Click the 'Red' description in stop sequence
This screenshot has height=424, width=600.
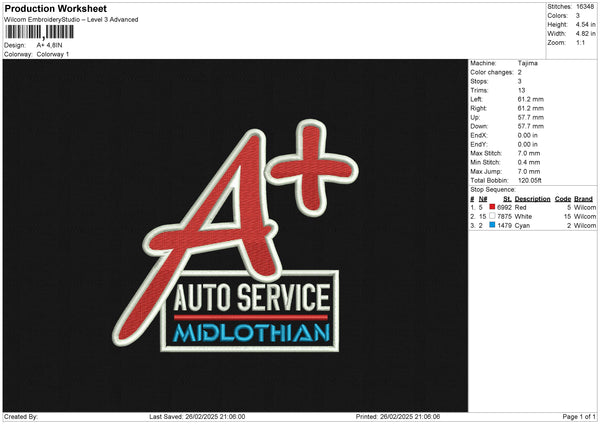pos(520,207)
